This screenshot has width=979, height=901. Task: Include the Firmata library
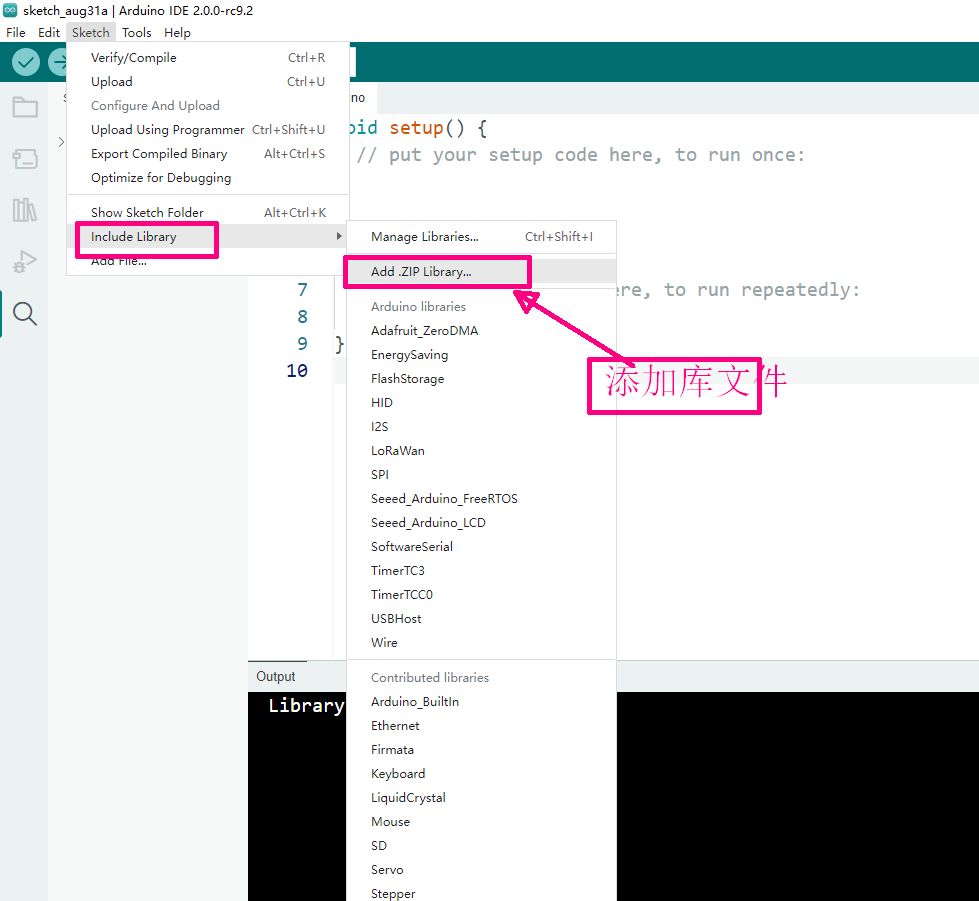(x=481, y=750)
